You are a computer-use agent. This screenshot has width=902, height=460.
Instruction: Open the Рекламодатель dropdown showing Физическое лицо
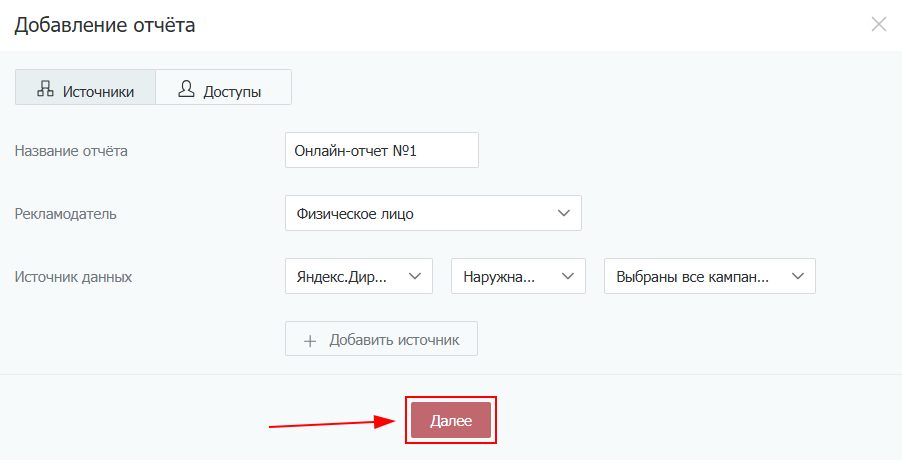432,213
